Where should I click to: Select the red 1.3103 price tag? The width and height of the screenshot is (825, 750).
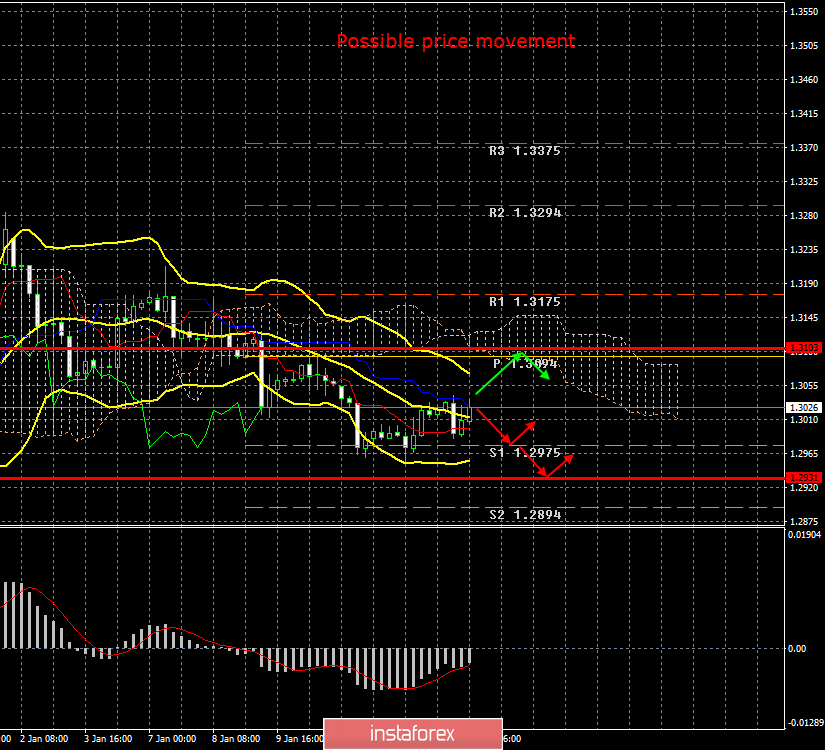[x=803, y=348]
